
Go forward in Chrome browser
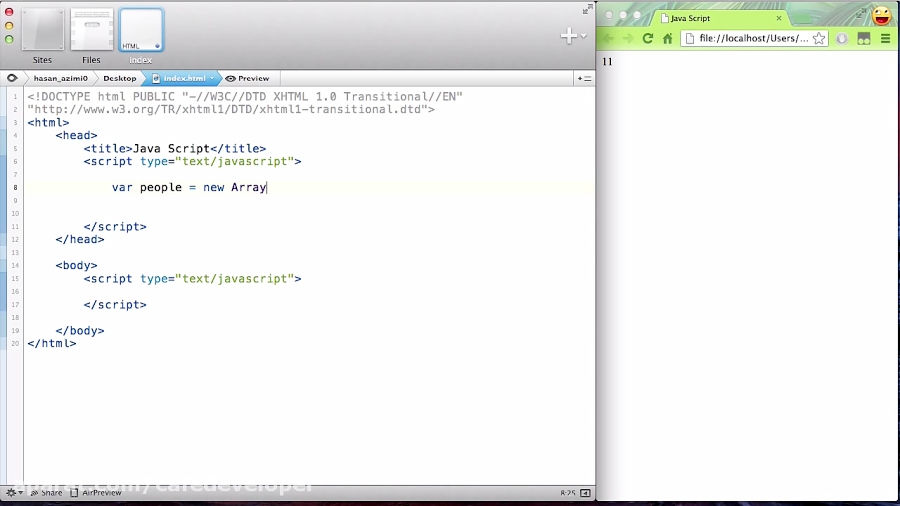tap(628, 38)
